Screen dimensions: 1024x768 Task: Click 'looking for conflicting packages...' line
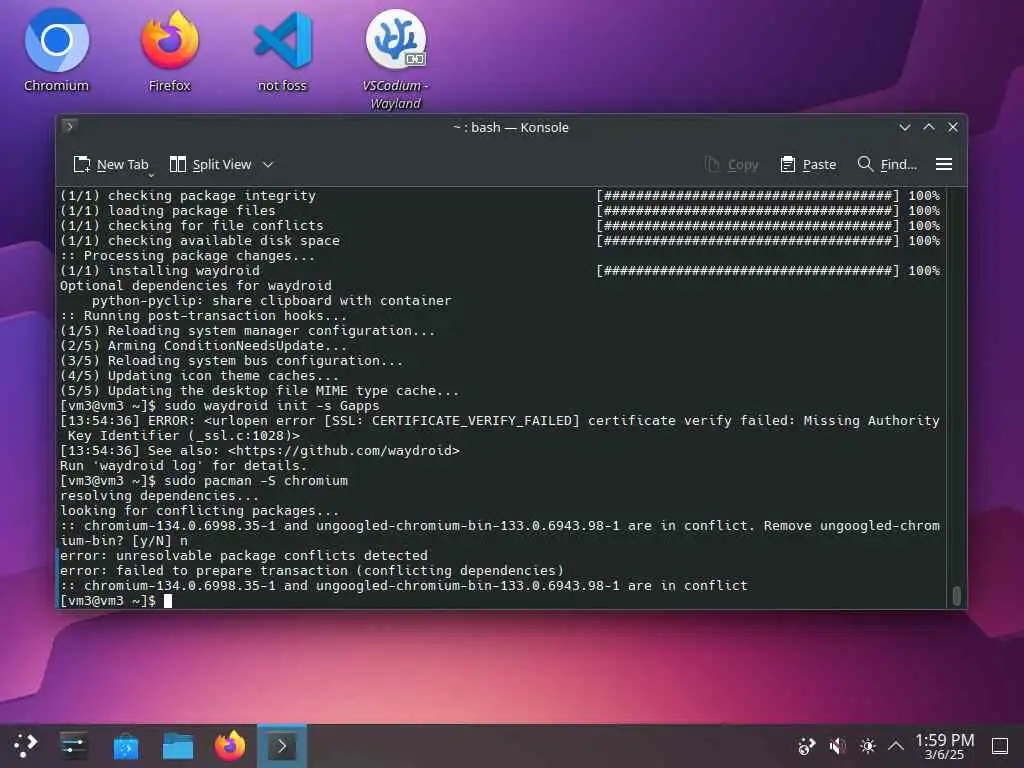tap(200, 511)
